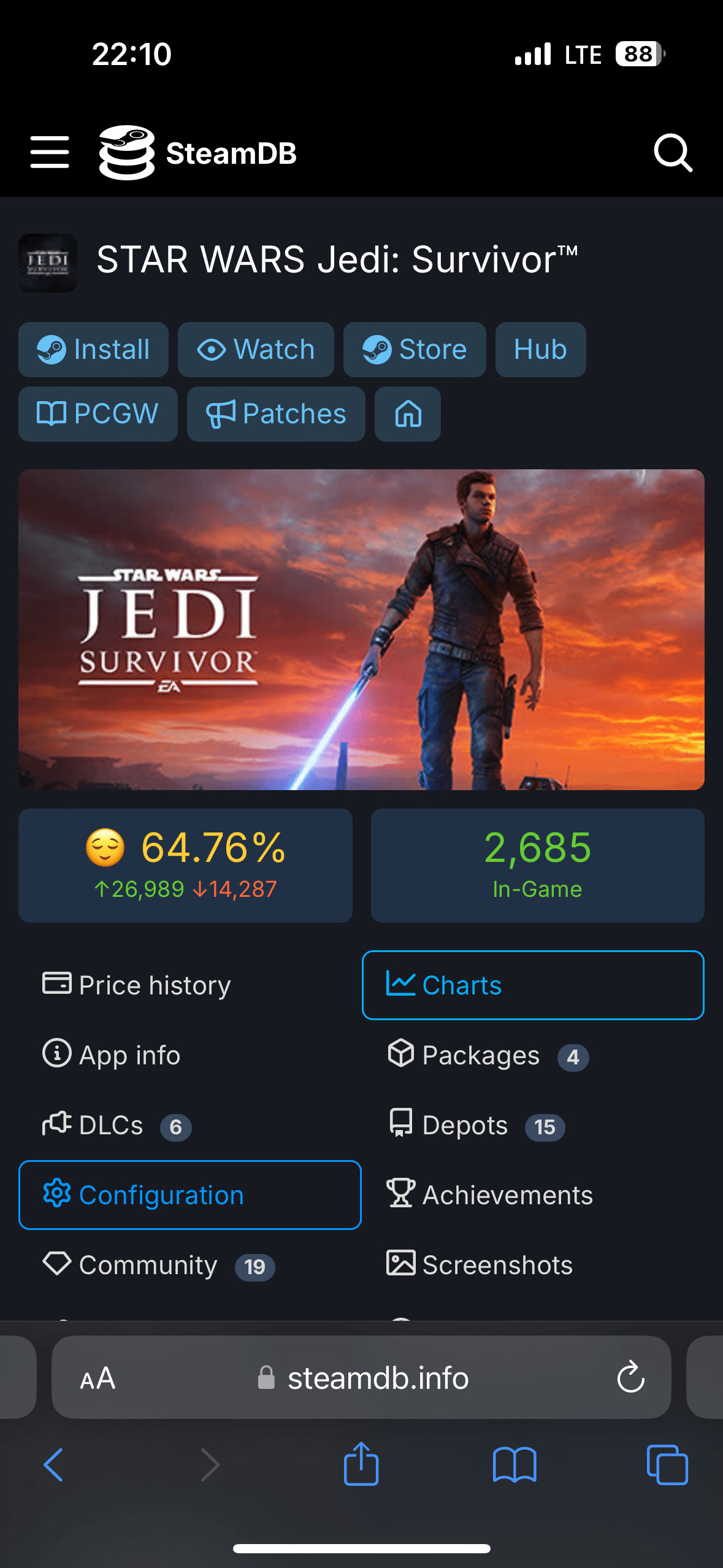Screen dimensions: 723x1568
Task: Go back with the Safari arrow
Action: [54, 1464]
